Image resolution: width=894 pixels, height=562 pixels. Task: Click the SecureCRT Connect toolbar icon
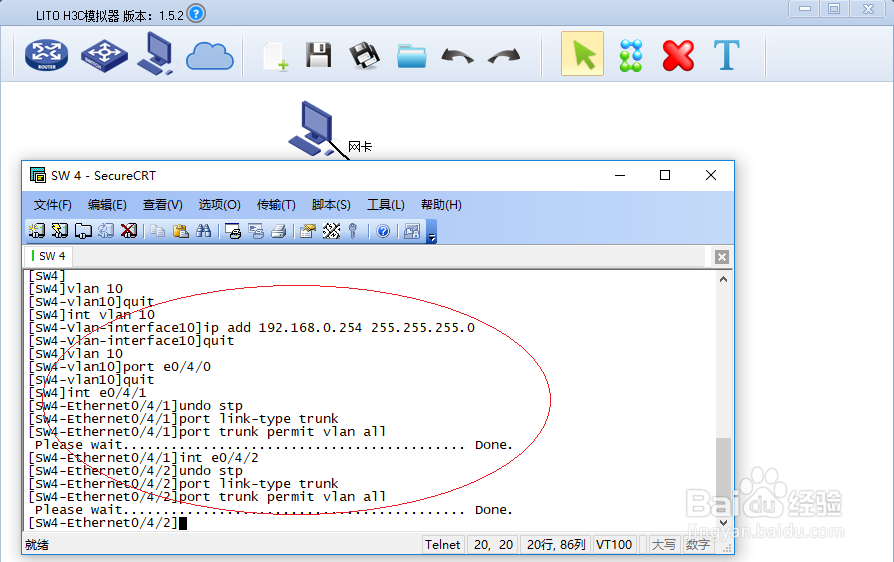point(37,231)
